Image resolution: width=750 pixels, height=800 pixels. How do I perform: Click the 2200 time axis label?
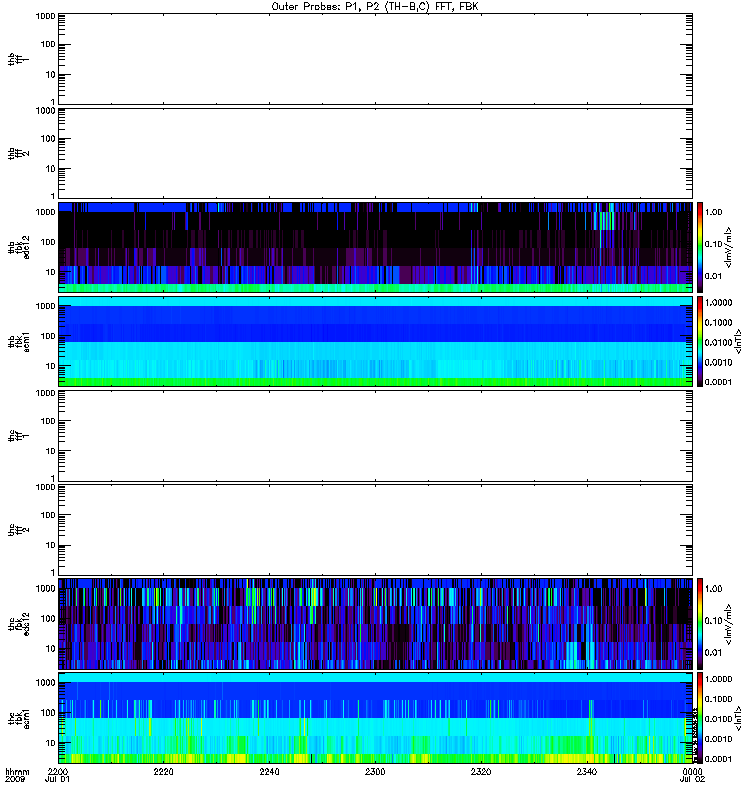point(58,772)
